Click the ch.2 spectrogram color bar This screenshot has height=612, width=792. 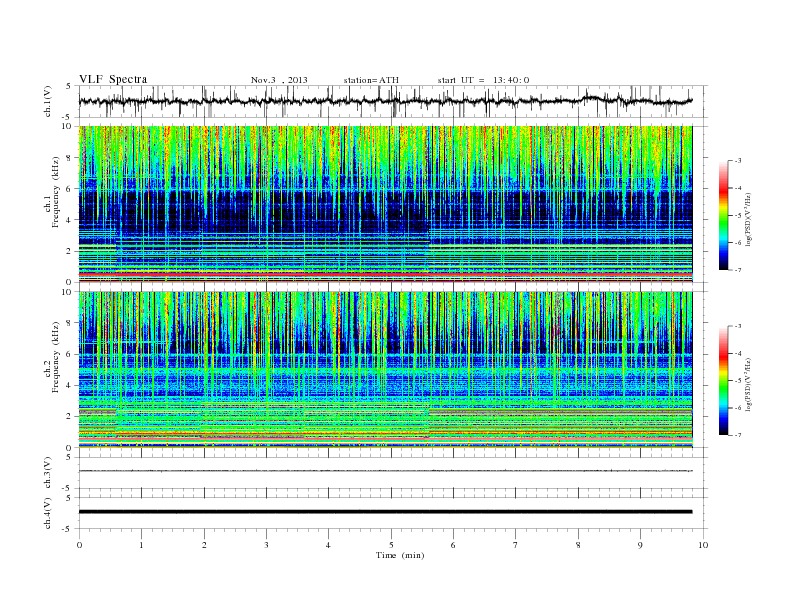pyautogui.click(x=723, y=380)
